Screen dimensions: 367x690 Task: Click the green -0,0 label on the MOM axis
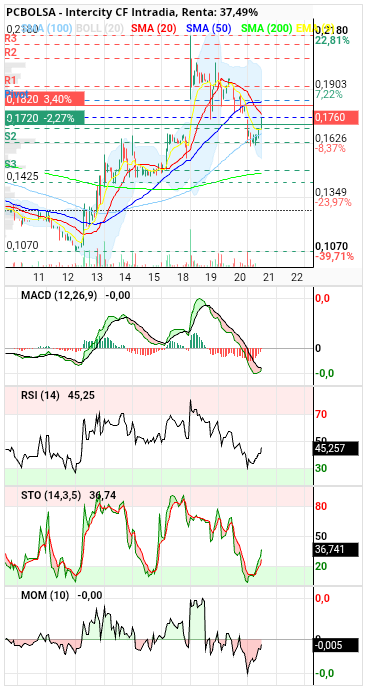coord(325,673)
